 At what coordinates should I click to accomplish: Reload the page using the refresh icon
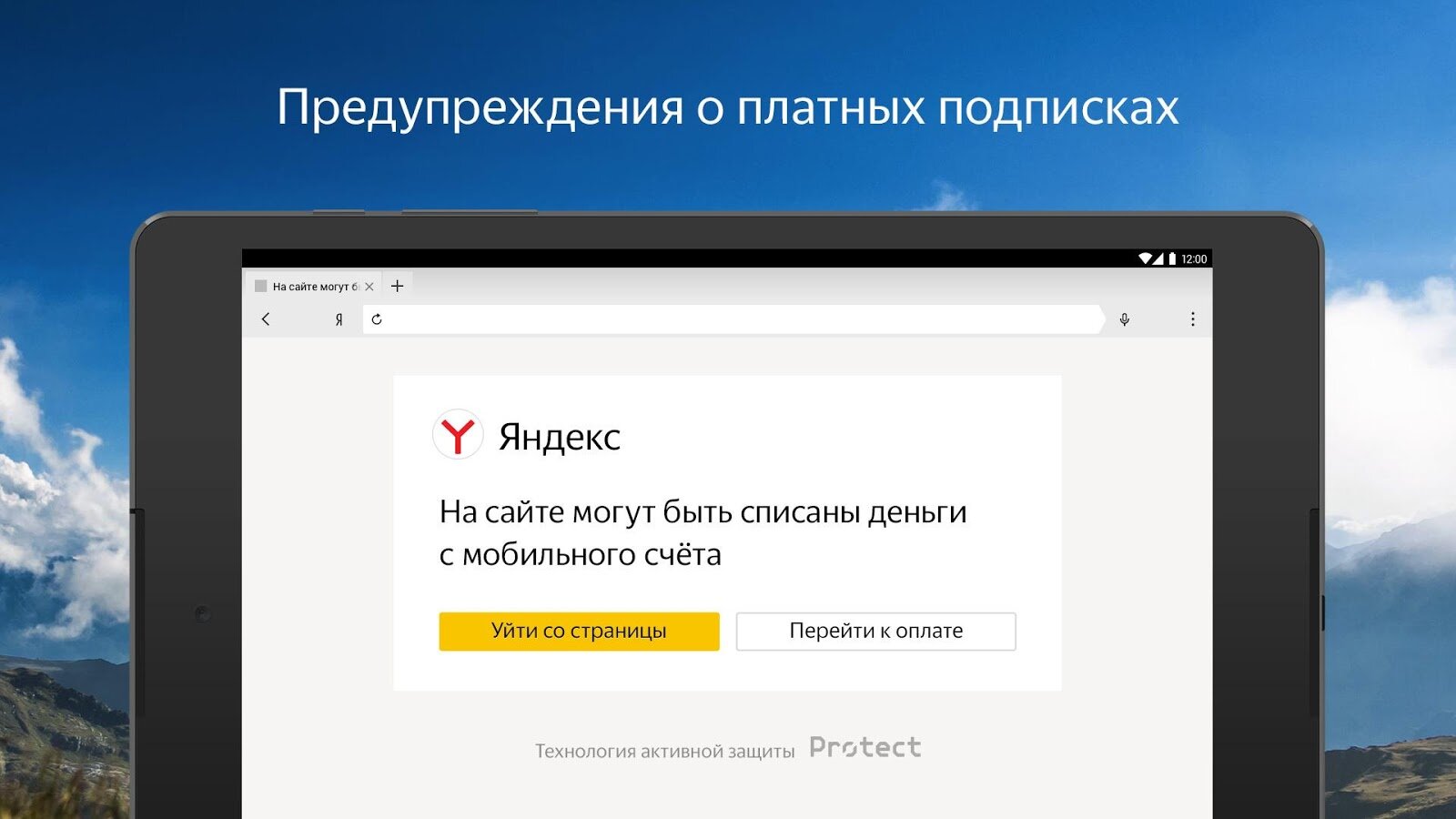377,319
